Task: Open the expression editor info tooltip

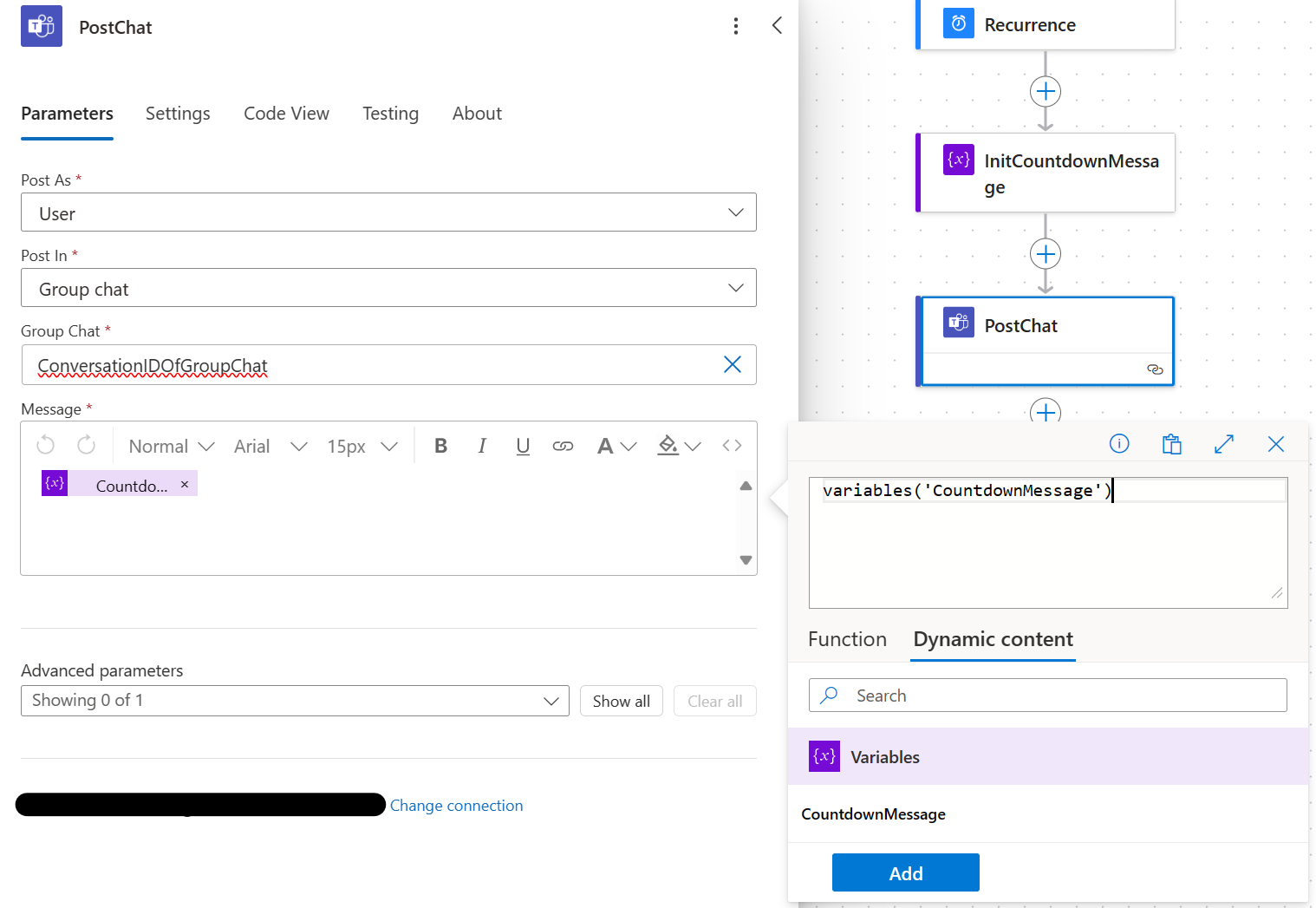Action: 1119,444
